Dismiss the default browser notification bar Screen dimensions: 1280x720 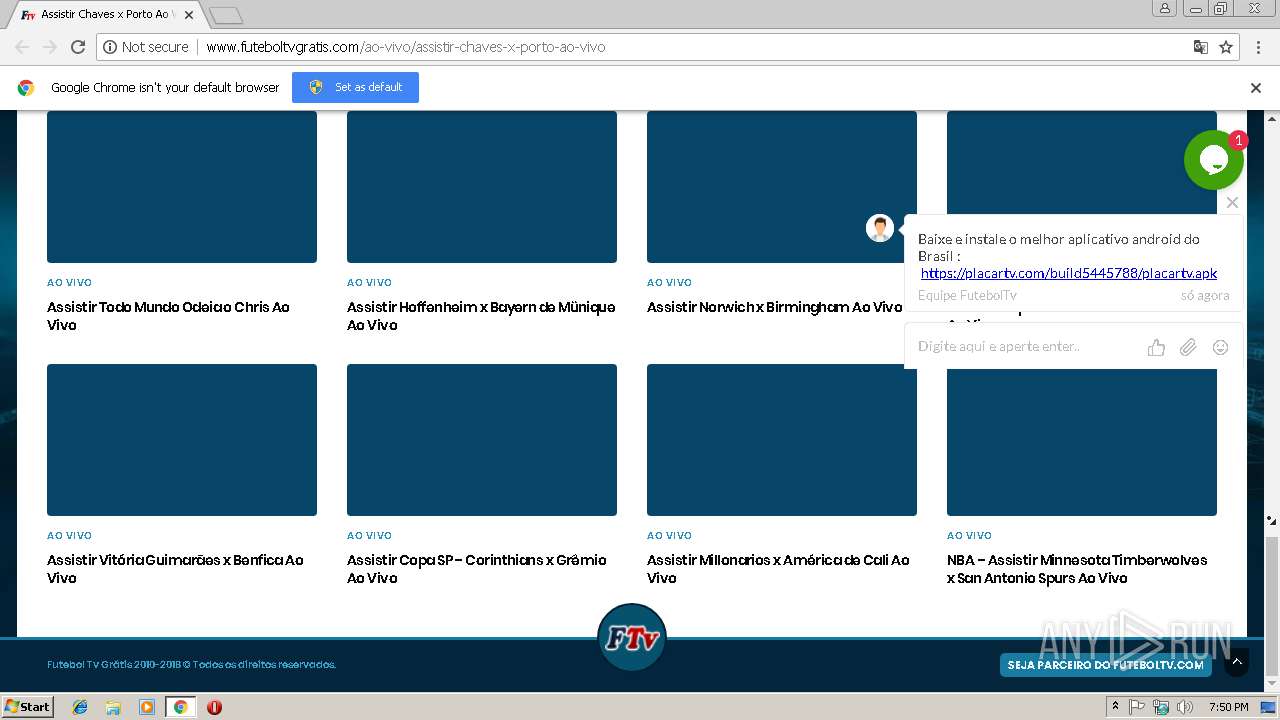[1256, 88]
